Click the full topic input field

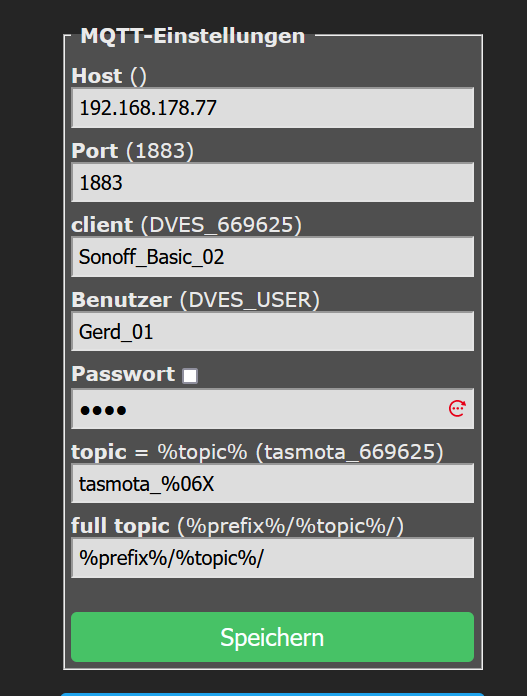tap(272, 558)
